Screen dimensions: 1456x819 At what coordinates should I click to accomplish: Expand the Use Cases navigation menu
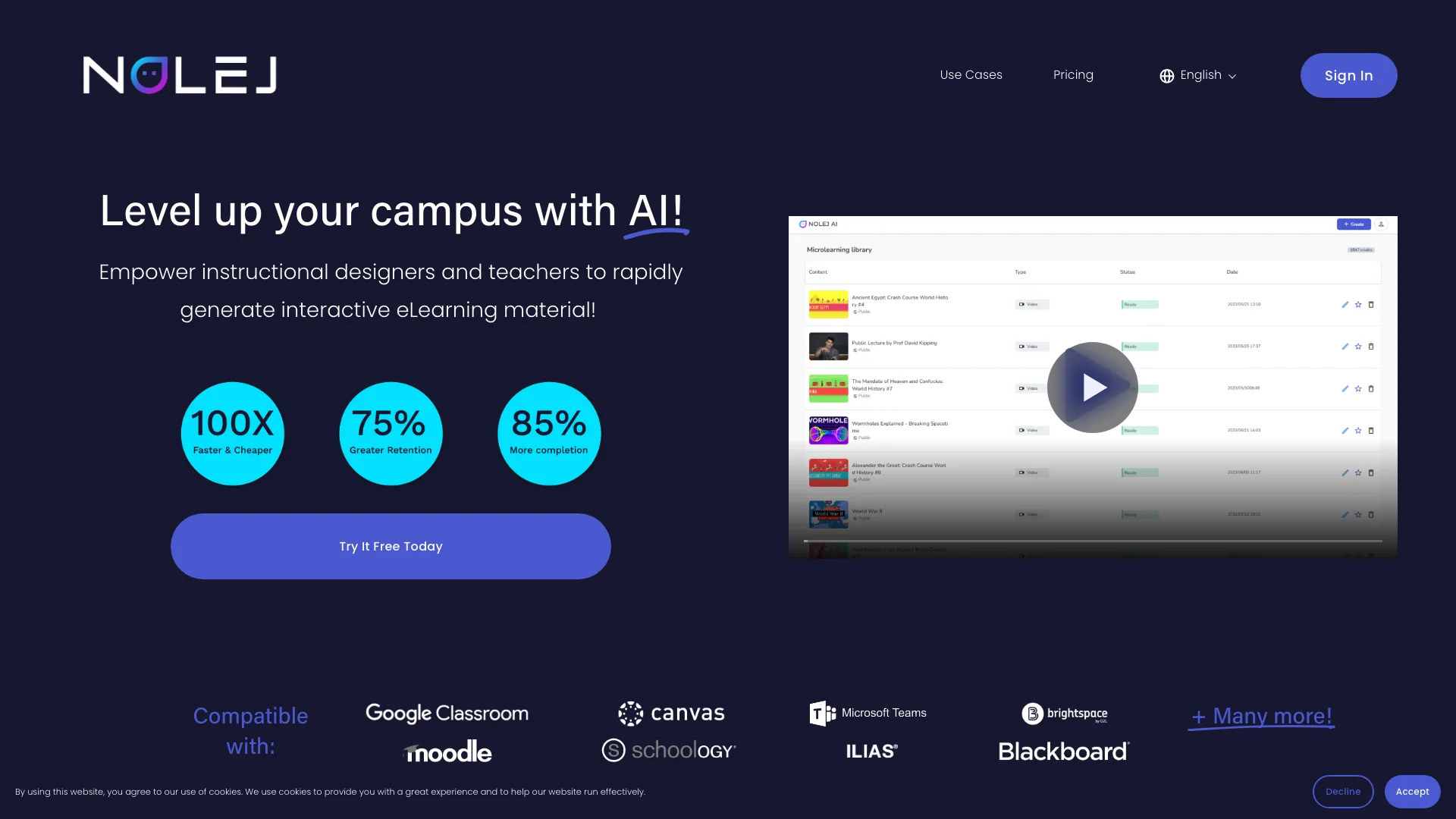coord(970,74)
